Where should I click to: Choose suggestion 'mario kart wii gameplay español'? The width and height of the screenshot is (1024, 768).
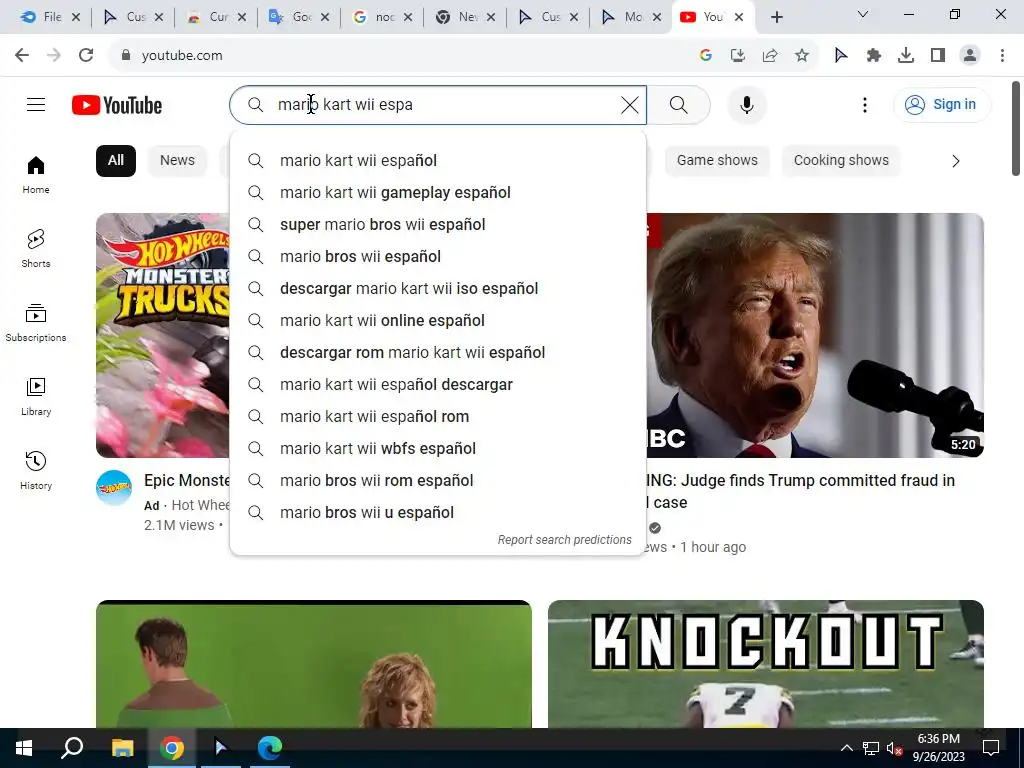[438, 193]
